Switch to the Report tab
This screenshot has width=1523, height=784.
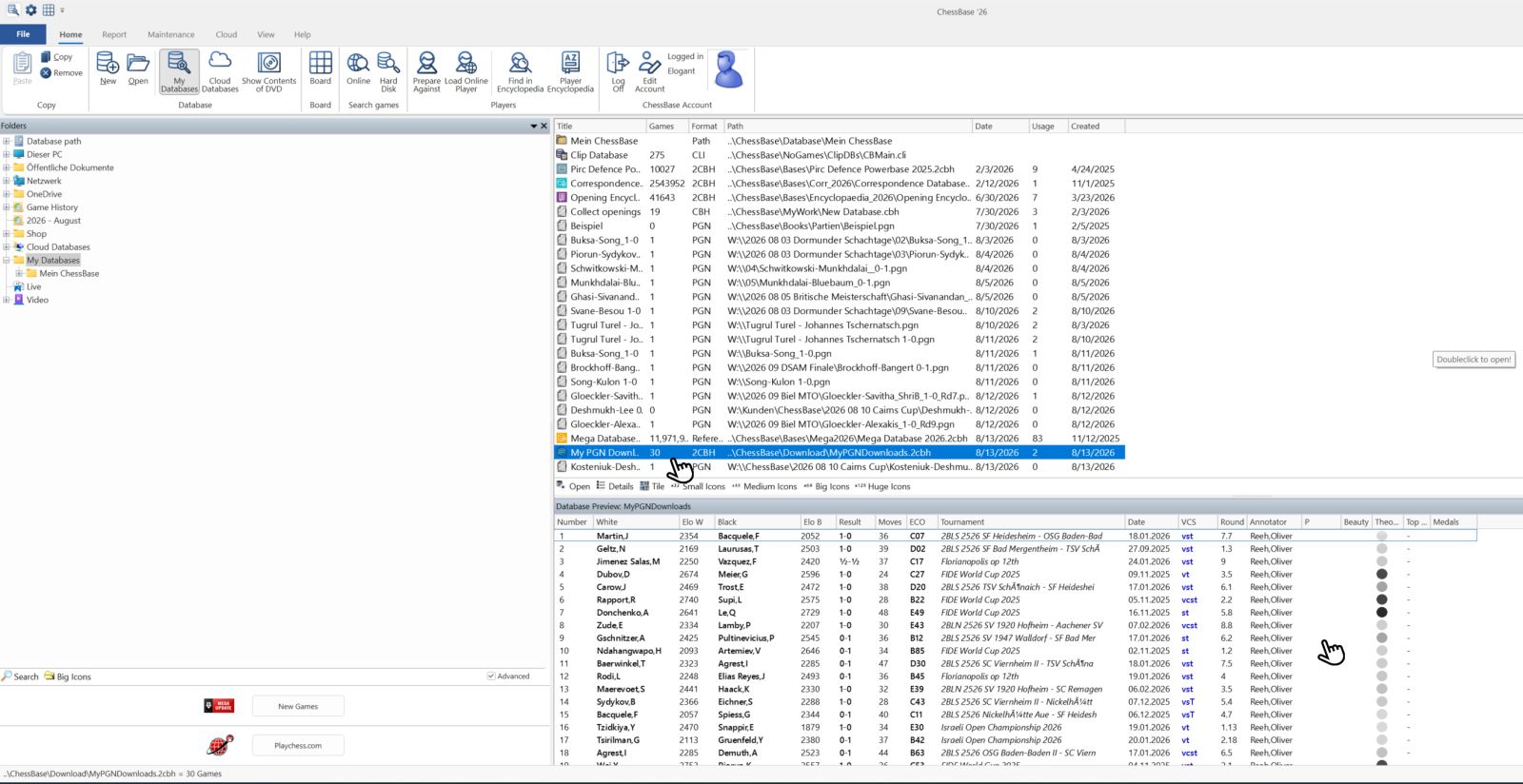tap(114, 34)
